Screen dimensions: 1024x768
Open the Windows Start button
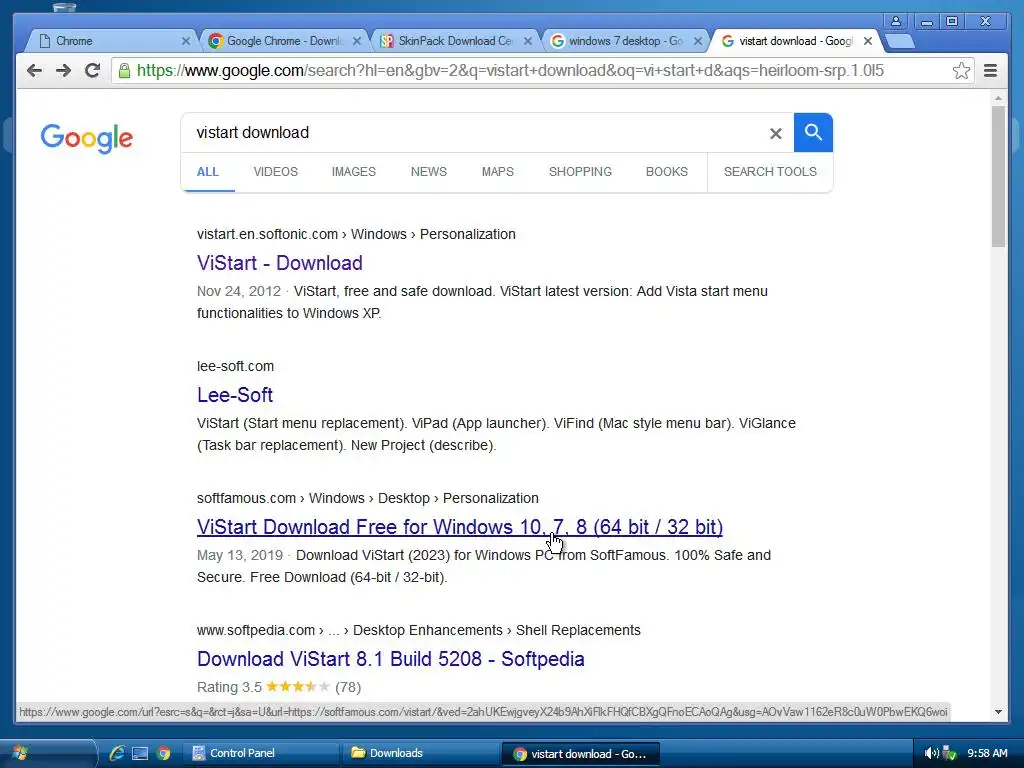pos(21,753)
